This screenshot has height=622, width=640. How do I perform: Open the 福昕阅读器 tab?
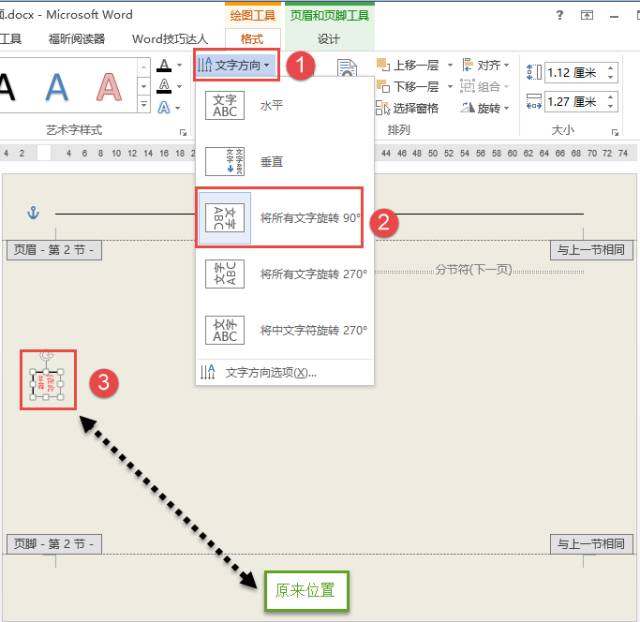point(77,39)
